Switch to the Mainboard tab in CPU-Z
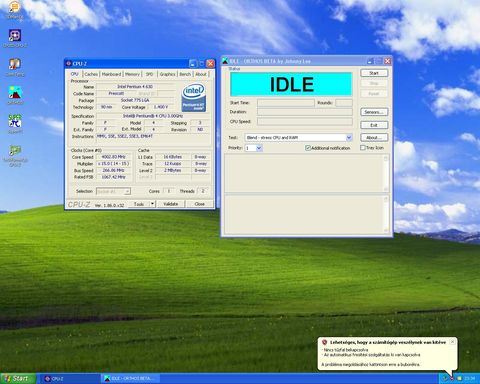This screenshot has width=480, height=384. pos(111,74)
